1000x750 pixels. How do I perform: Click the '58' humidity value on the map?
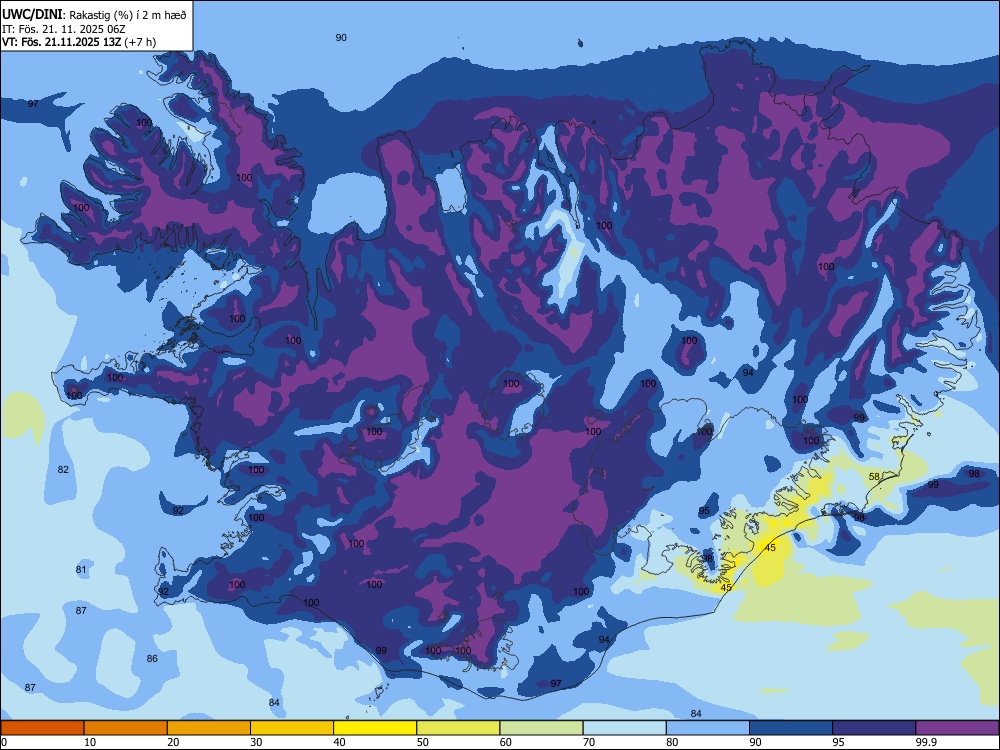click(874, 476)
